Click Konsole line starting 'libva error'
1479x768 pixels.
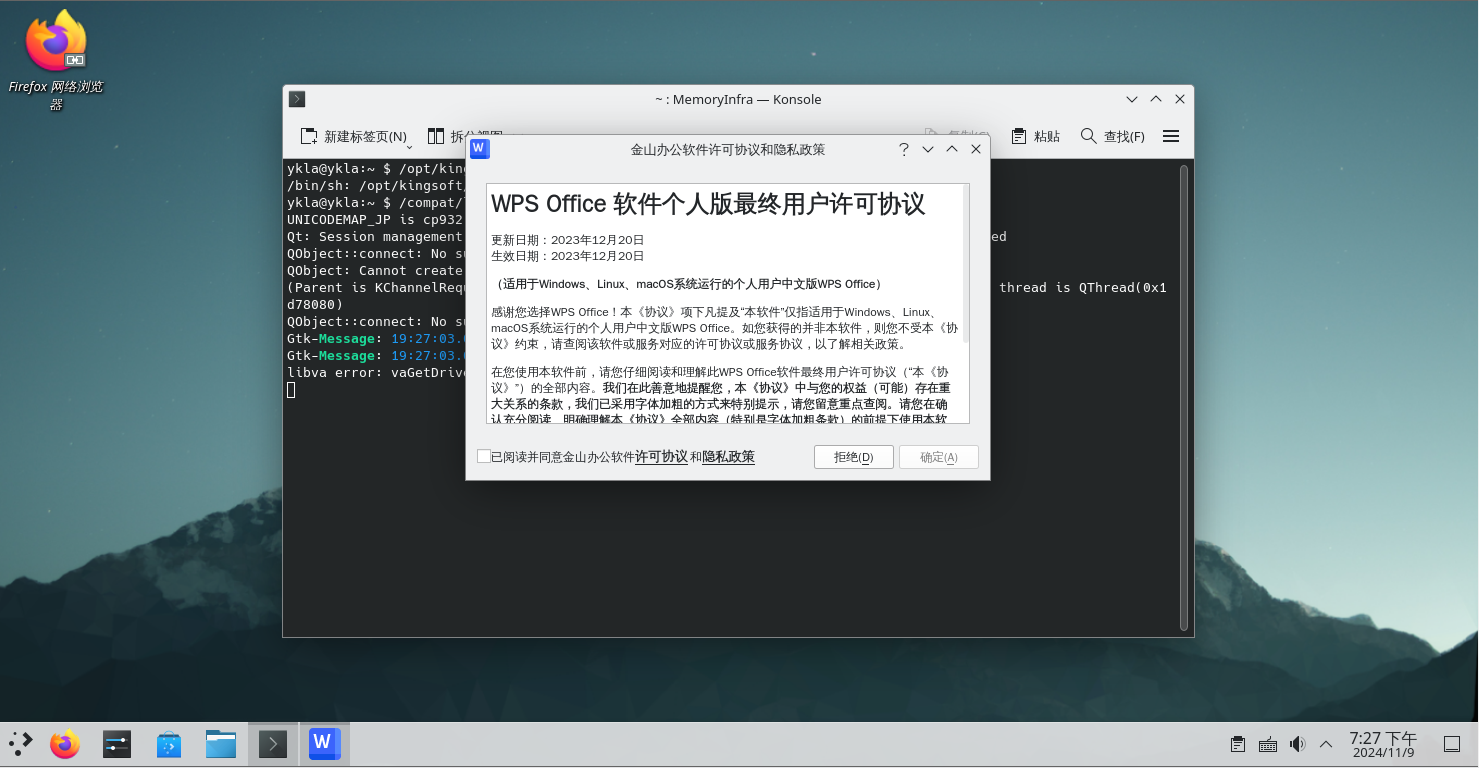coord(375,372)
